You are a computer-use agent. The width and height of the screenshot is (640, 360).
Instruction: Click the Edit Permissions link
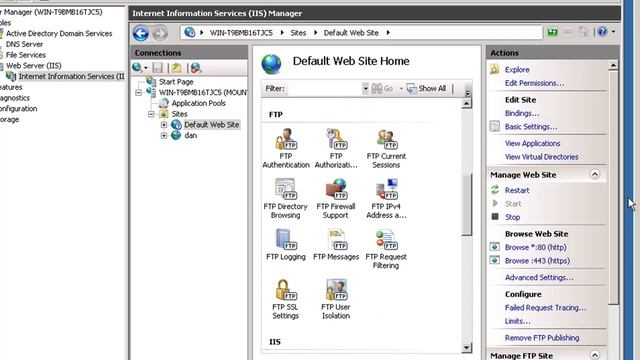[x=534, y=83]
